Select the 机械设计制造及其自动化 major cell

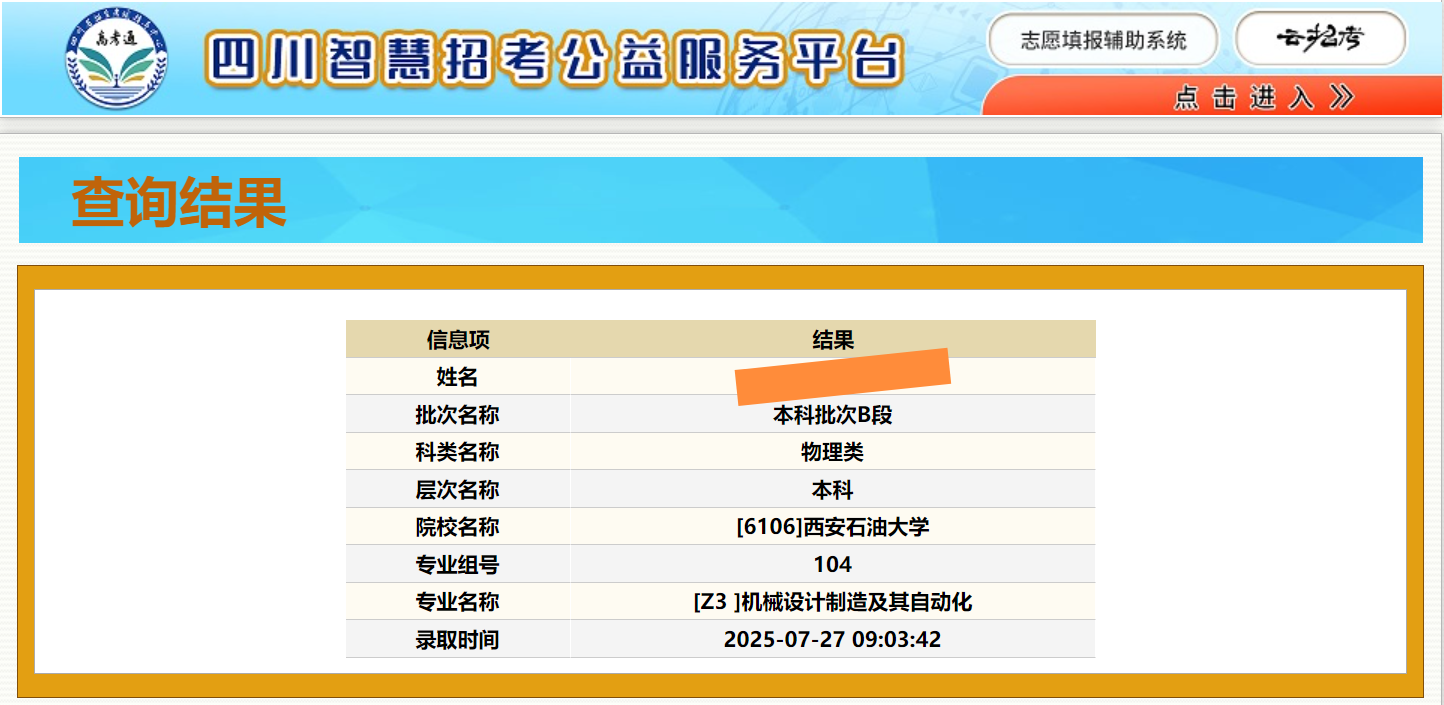pos(833,602)
